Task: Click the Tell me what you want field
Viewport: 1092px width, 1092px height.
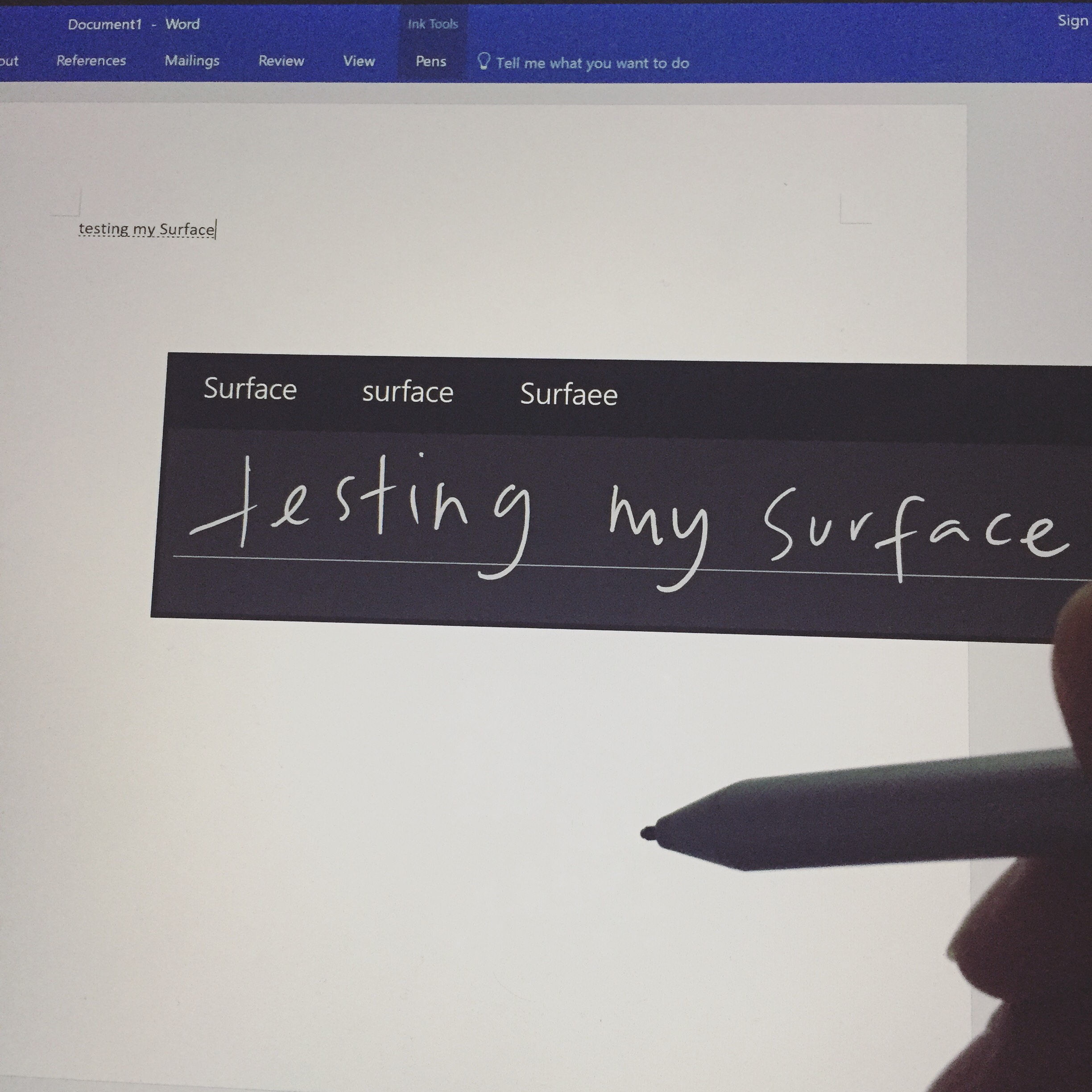Action: tap(592, 63)
